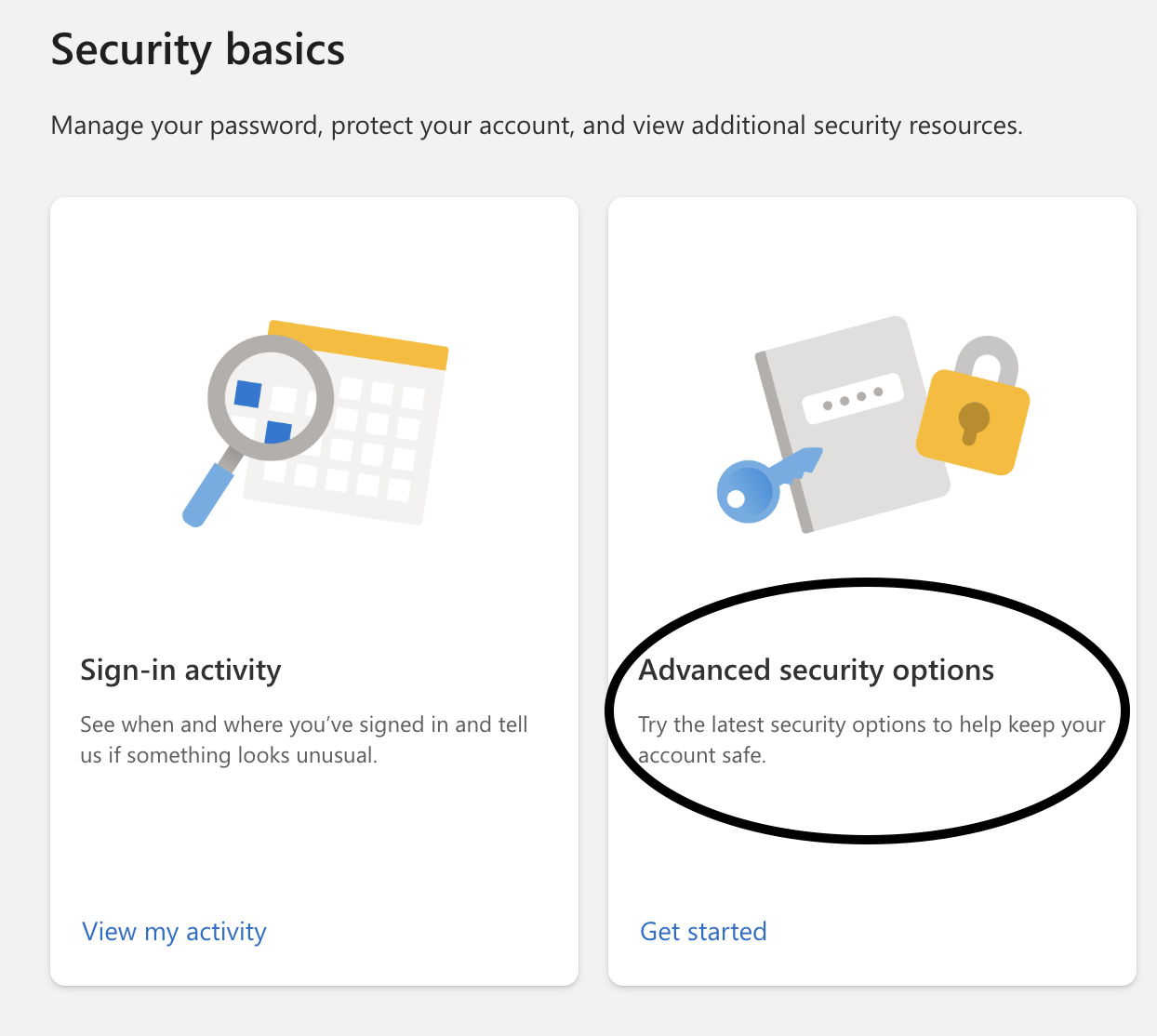Click the magnifying glass illustration icon

click(270, 397)
